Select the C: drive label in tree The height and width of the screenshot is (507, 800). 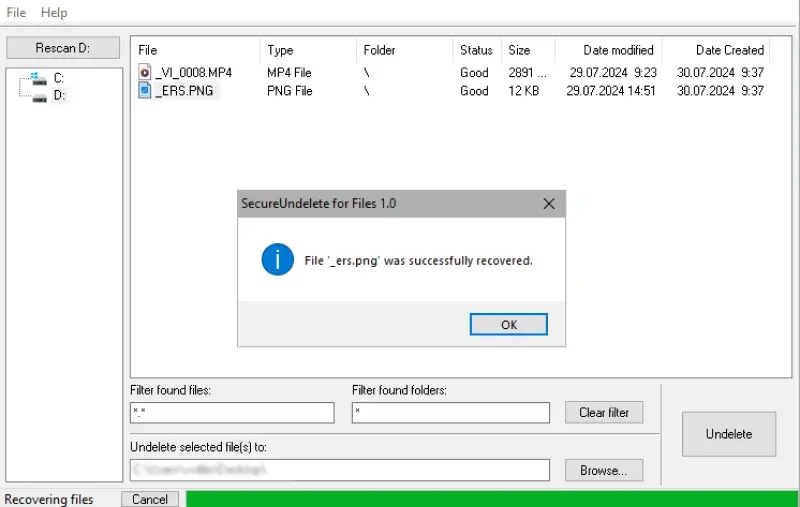[x=59, y=78]
